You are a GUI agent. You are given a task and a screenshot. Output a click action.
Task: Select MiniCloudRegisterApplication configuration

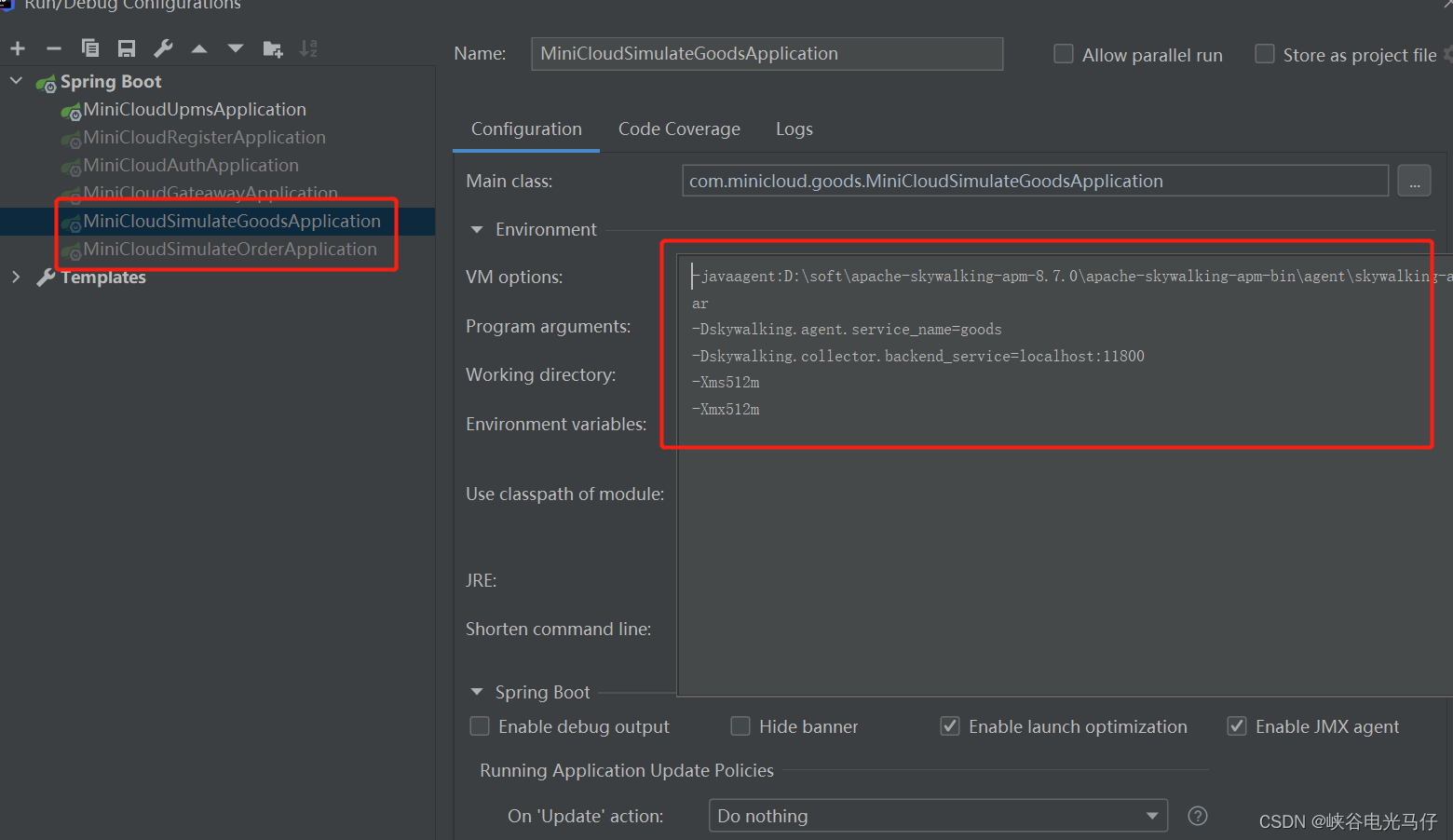(x=205, y=138)
